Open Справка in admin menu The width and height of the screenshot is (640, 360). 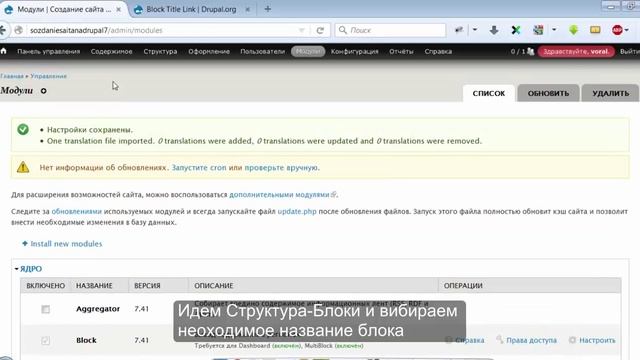(438, 51)
